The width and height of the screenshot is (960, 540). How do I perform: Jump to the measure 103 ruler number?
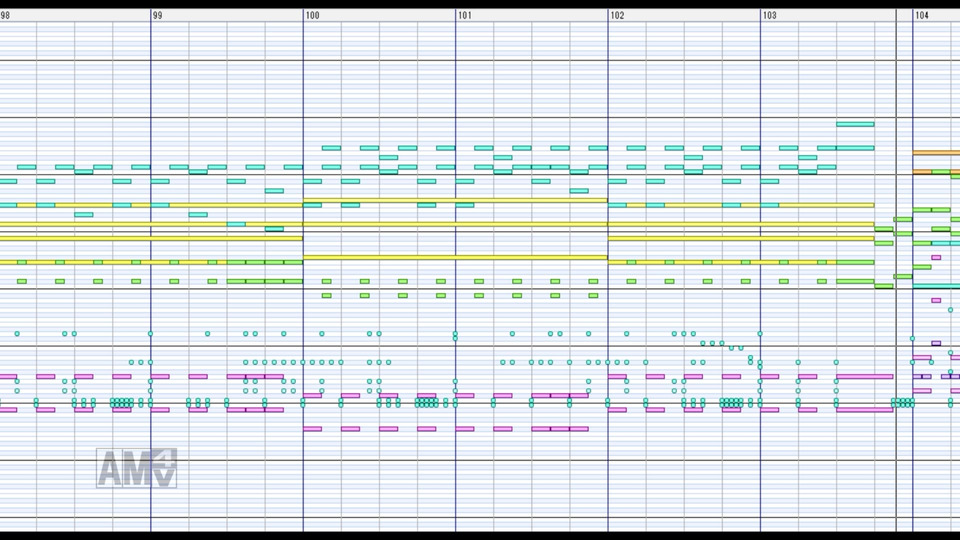770,15
